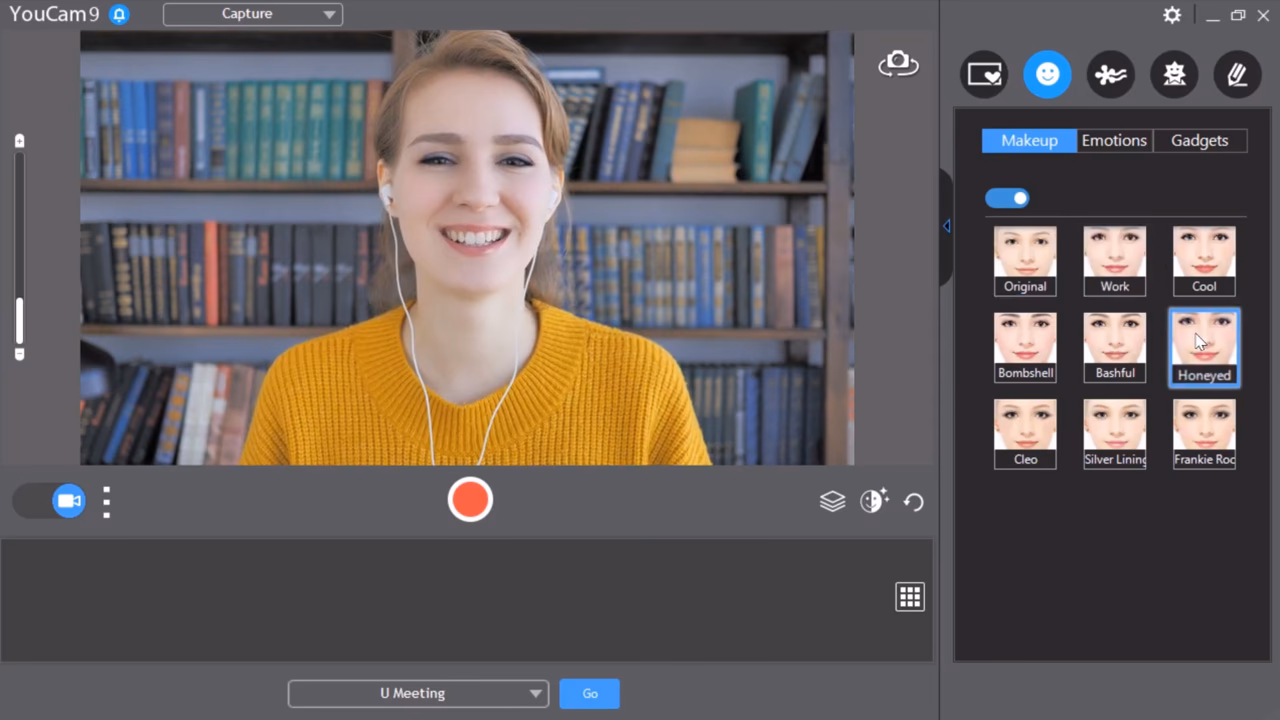Click the animated effects squiggle icon
This screenshot has width=1280, height=720.
pos(1111,74)
